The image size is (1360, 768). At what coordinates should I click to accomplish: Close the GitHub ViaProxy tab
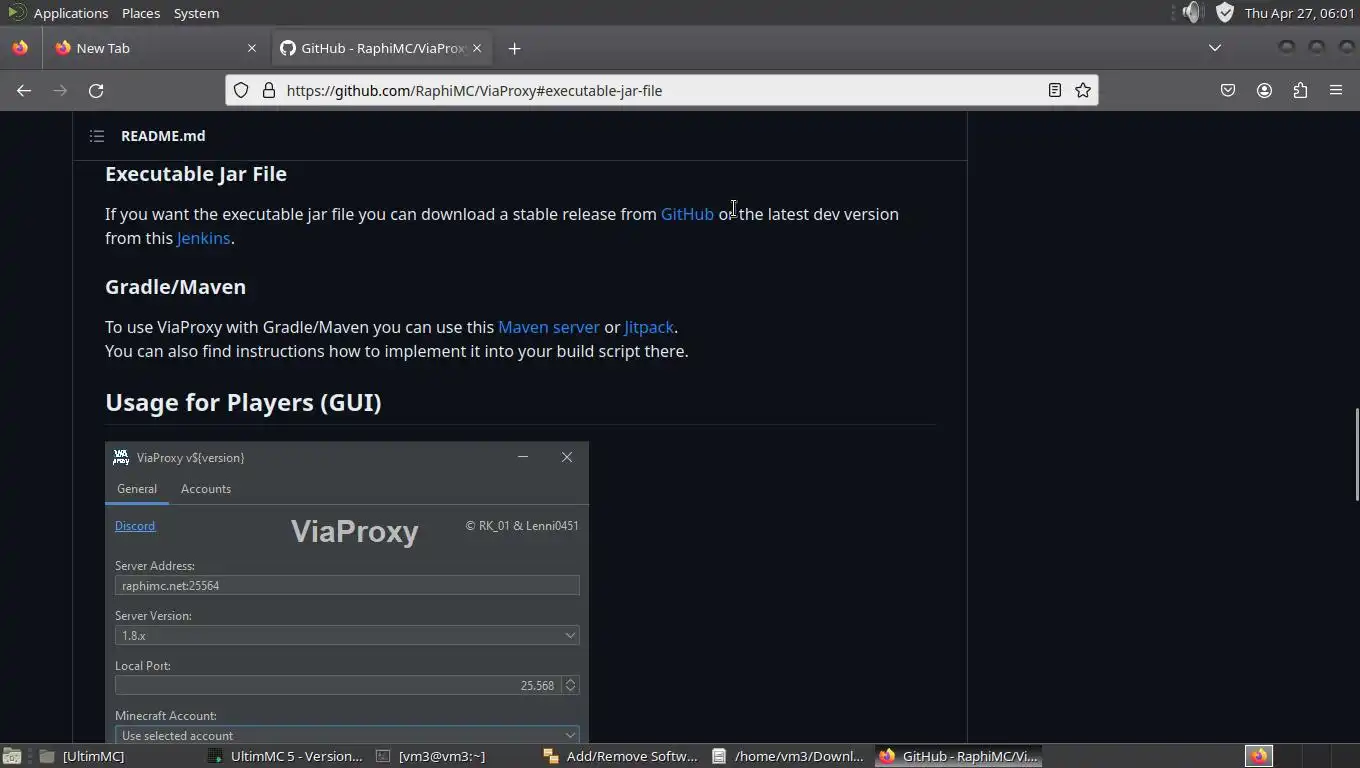(477, 48)
